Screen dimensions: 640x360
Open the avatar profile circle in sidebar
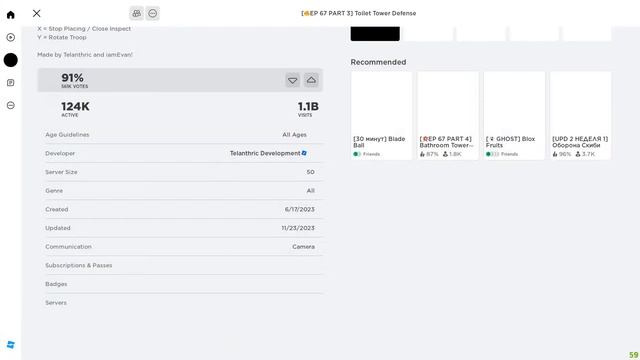(x=11, y=60)
